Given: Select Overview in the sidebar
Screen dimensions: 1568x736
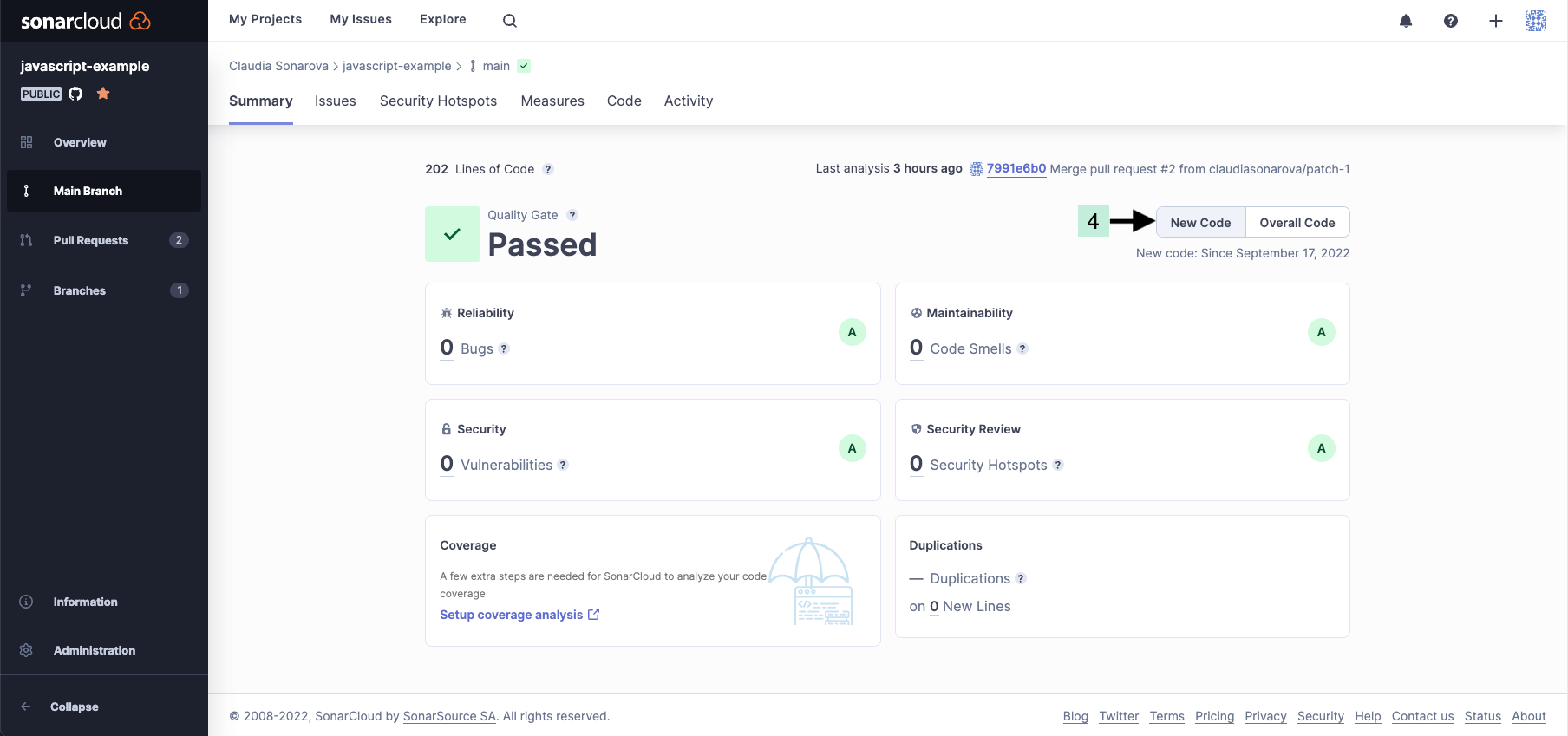Looking at the screenshot, I should pos(104,142).
